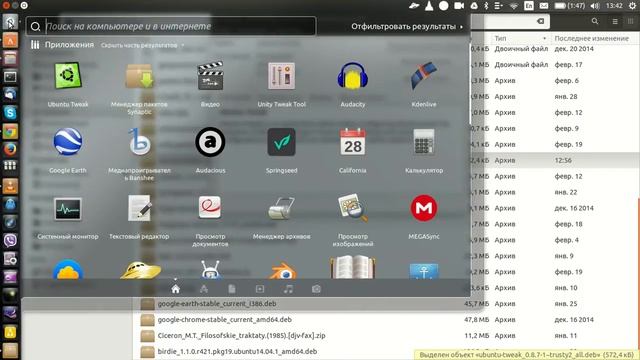The width and height of the screenshot is (640, 360).
Task: Click search icon in file manager
Action: [x=595, y=21]
